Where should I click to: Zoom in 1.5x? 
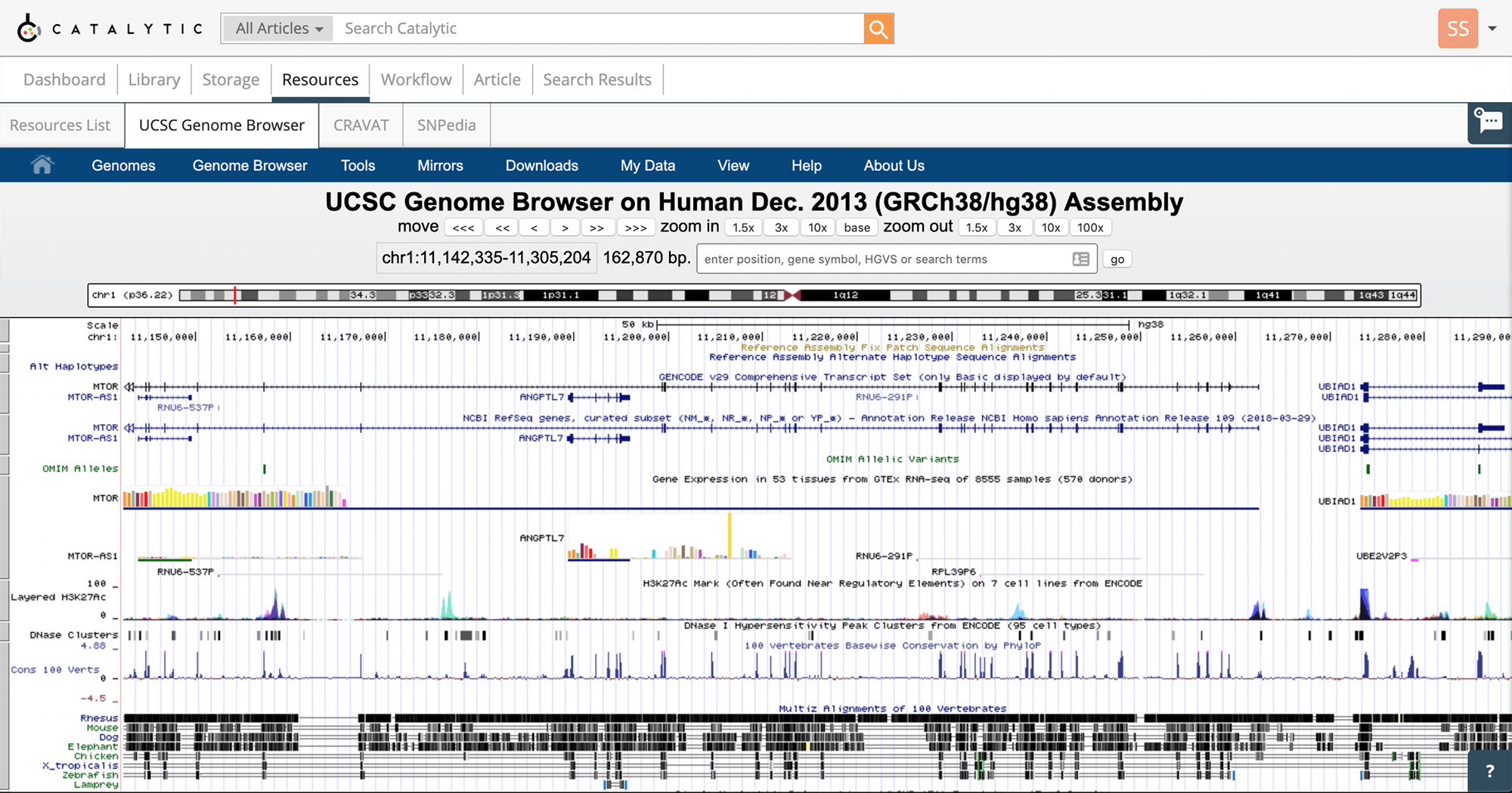[x=743, y=228]
